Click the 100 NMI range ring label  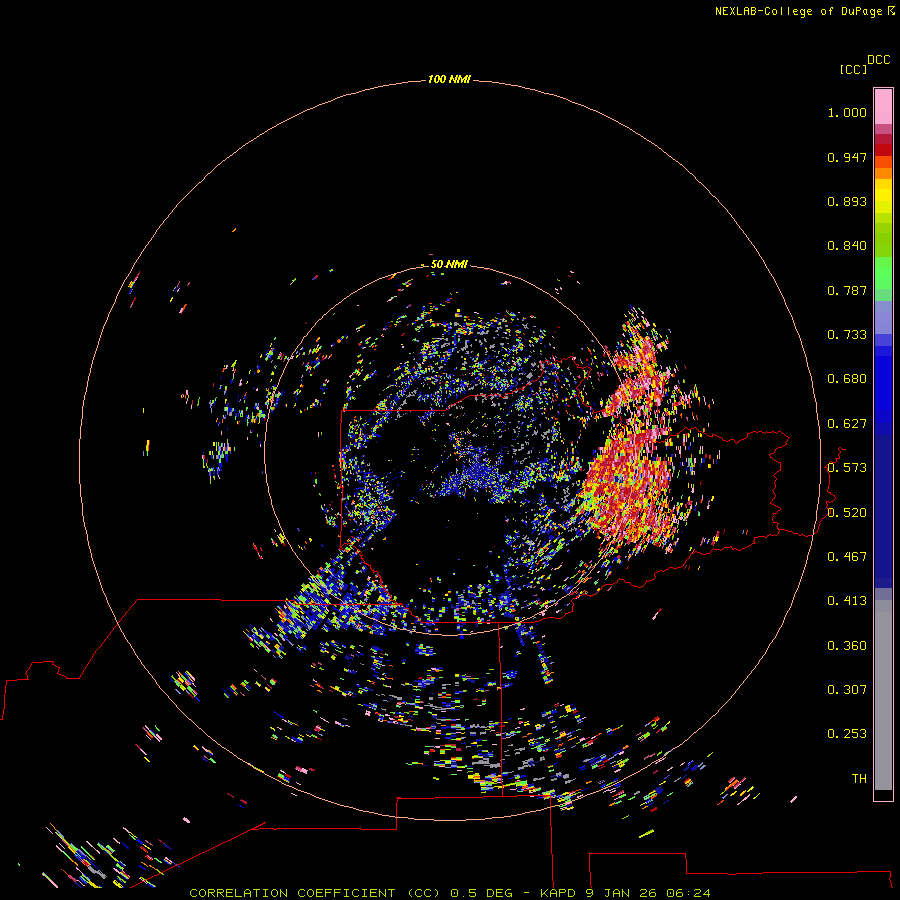(x=449, y=79)
